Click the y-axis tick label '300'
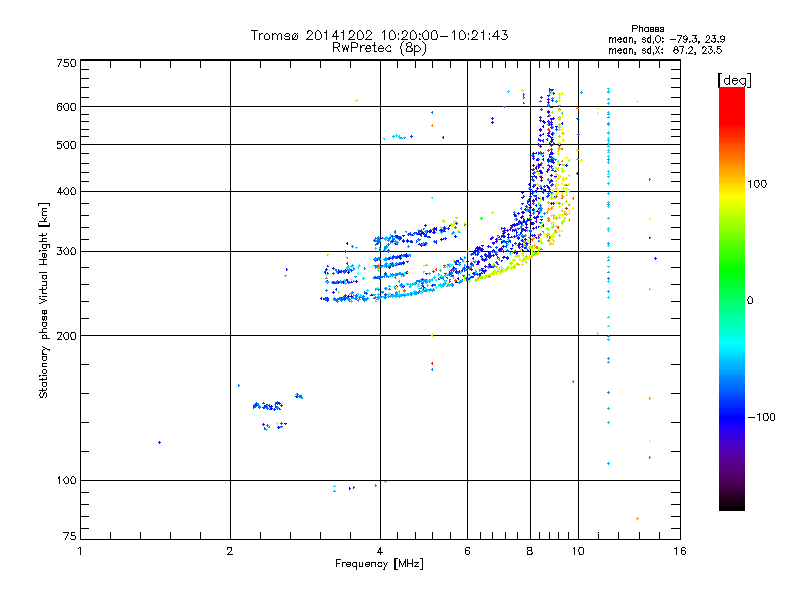Image resolution: width=800 pixels, height=600 pixels. [66, 251]
